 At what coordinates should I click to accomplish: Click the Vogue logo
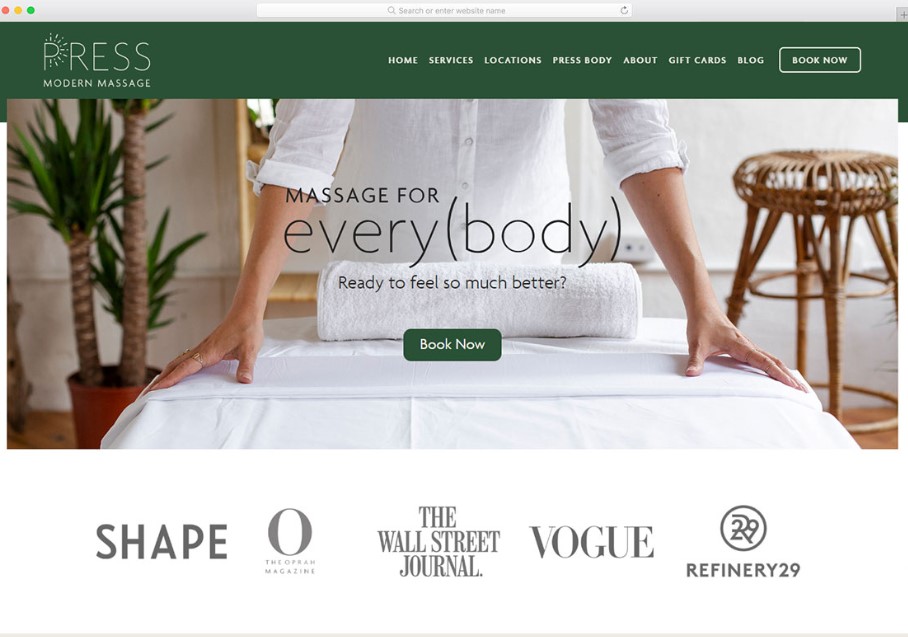[591, 542]
